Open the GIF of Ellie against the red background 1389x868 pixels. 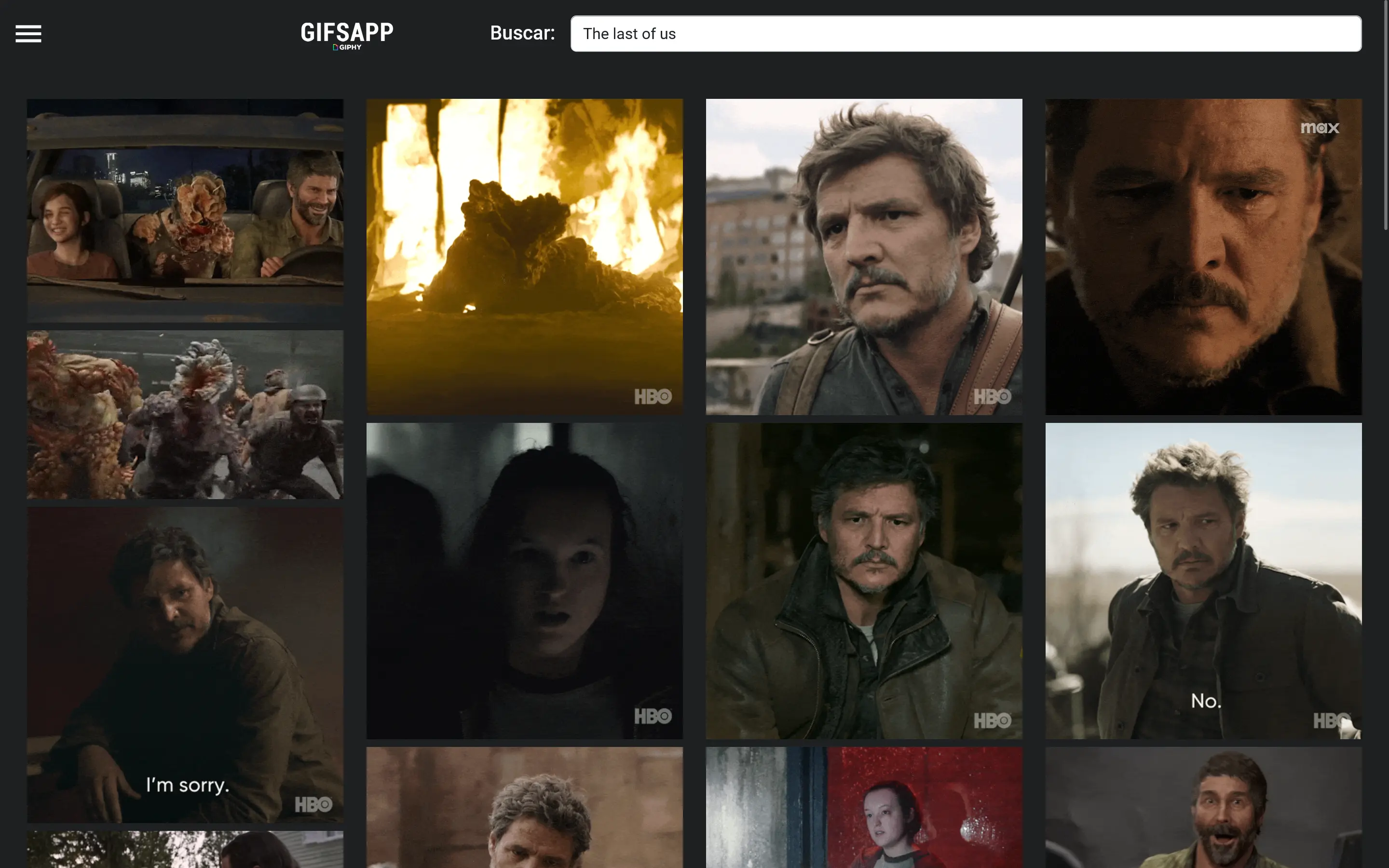(x=864, y=807)
